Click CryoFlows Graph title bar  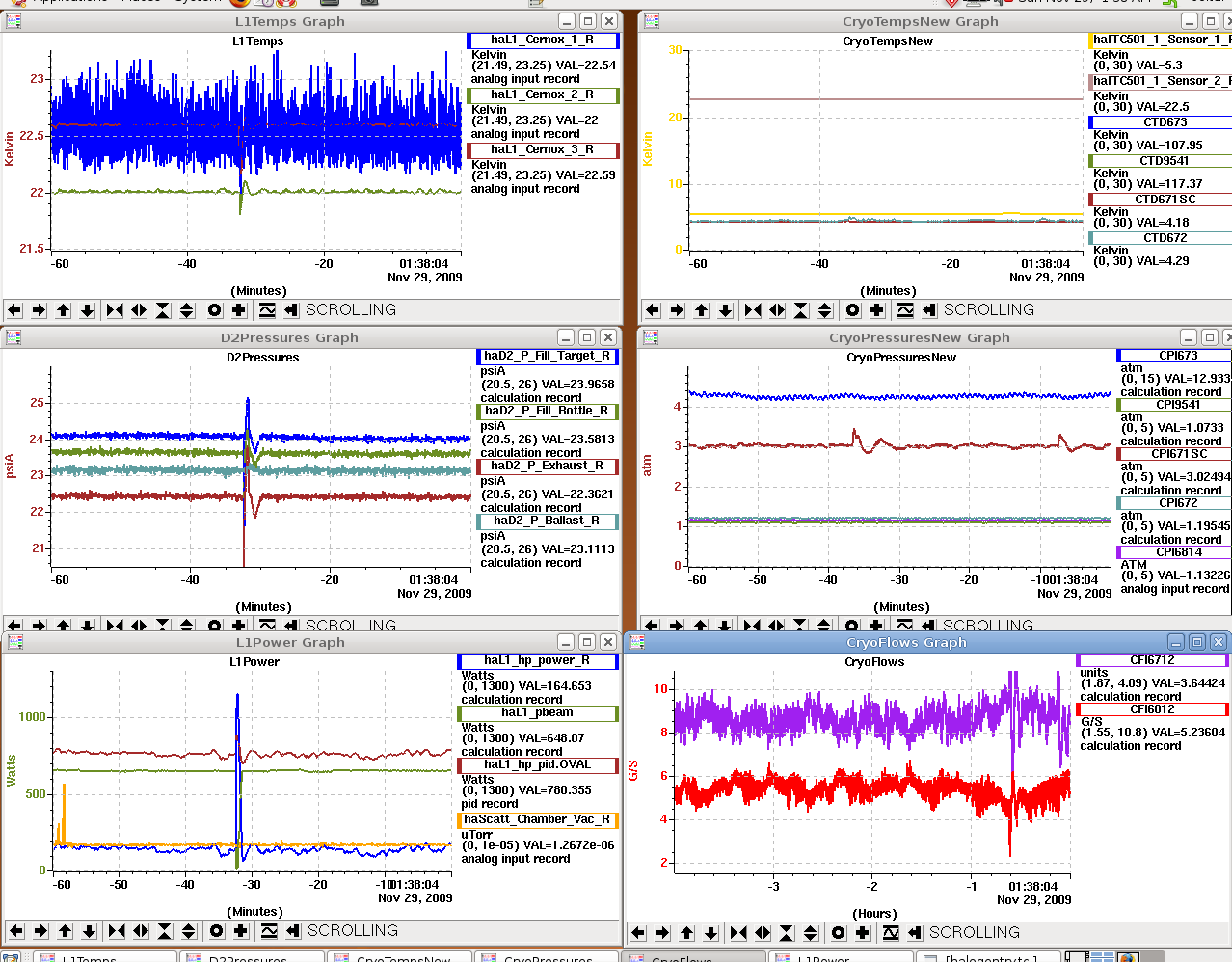(x=906, y=643)
